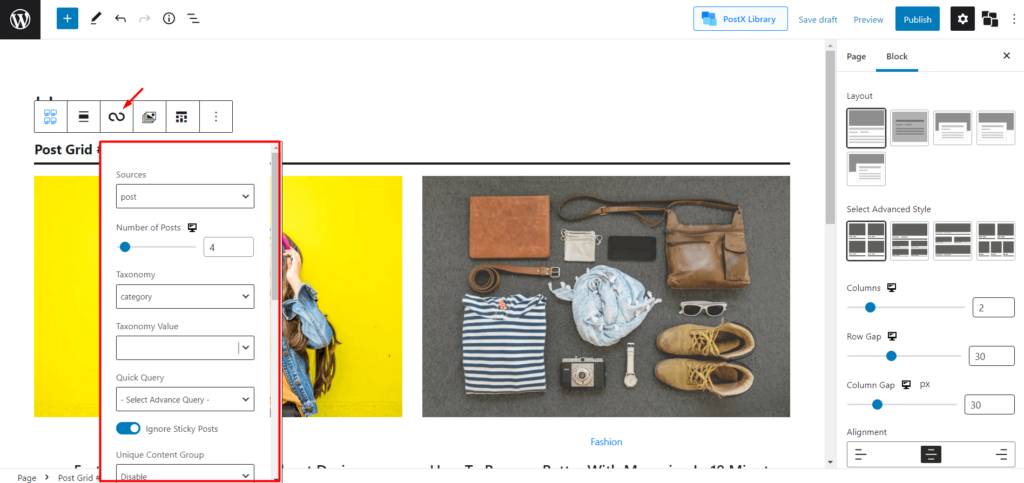Screen dimensions: 1024x483
Task: Open the PostX Library
Action: [741, 19]
